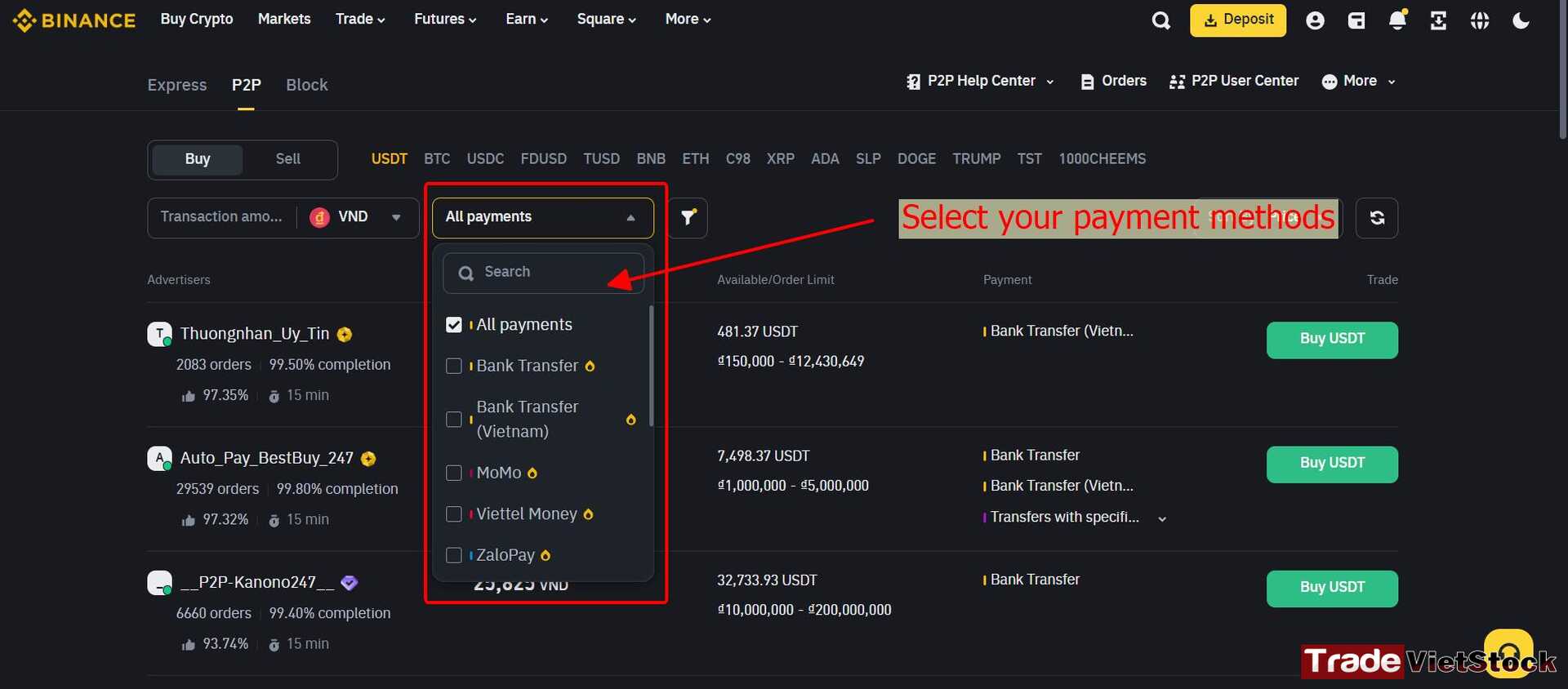Click Auto_Pay_BestBuy_247 avatar

click(159, 458)
